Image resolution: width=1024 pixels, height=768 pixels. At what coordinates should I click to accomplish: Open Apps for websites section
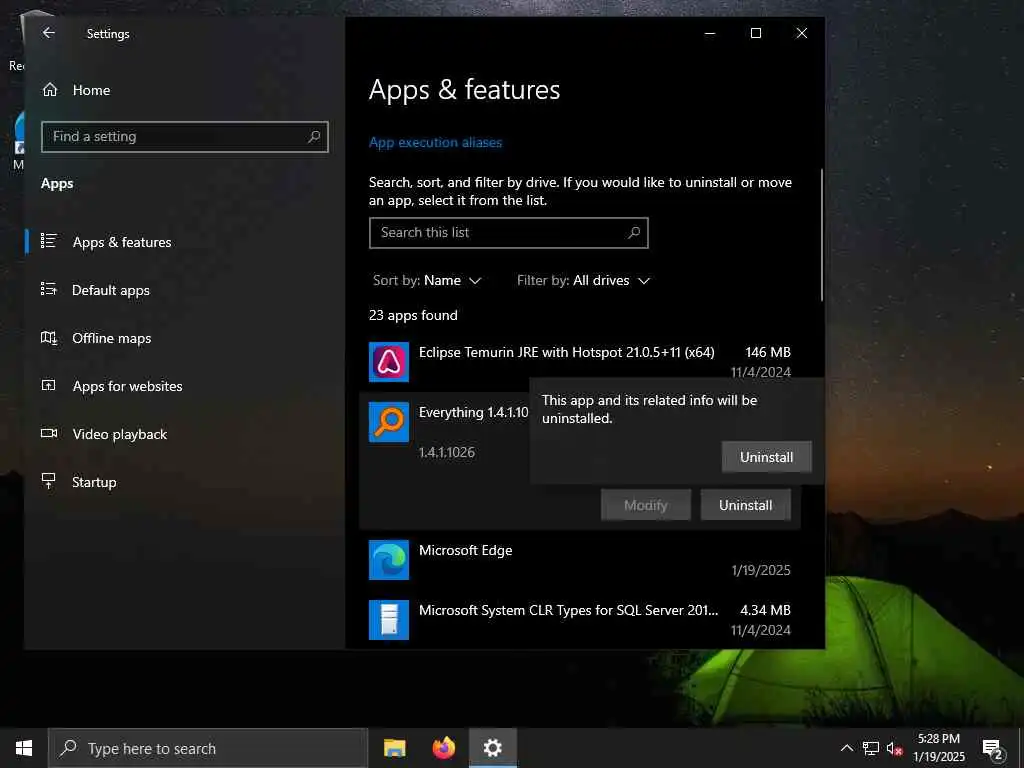[x=127, y=386]
